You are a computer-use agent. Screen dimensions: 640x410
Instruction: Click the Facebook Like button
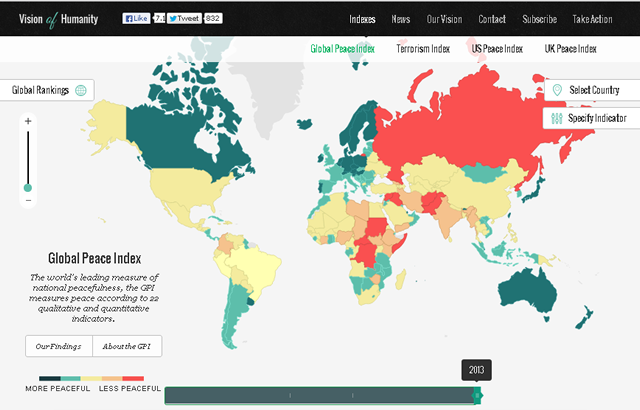pyautogui.click(x=136, y=18)
